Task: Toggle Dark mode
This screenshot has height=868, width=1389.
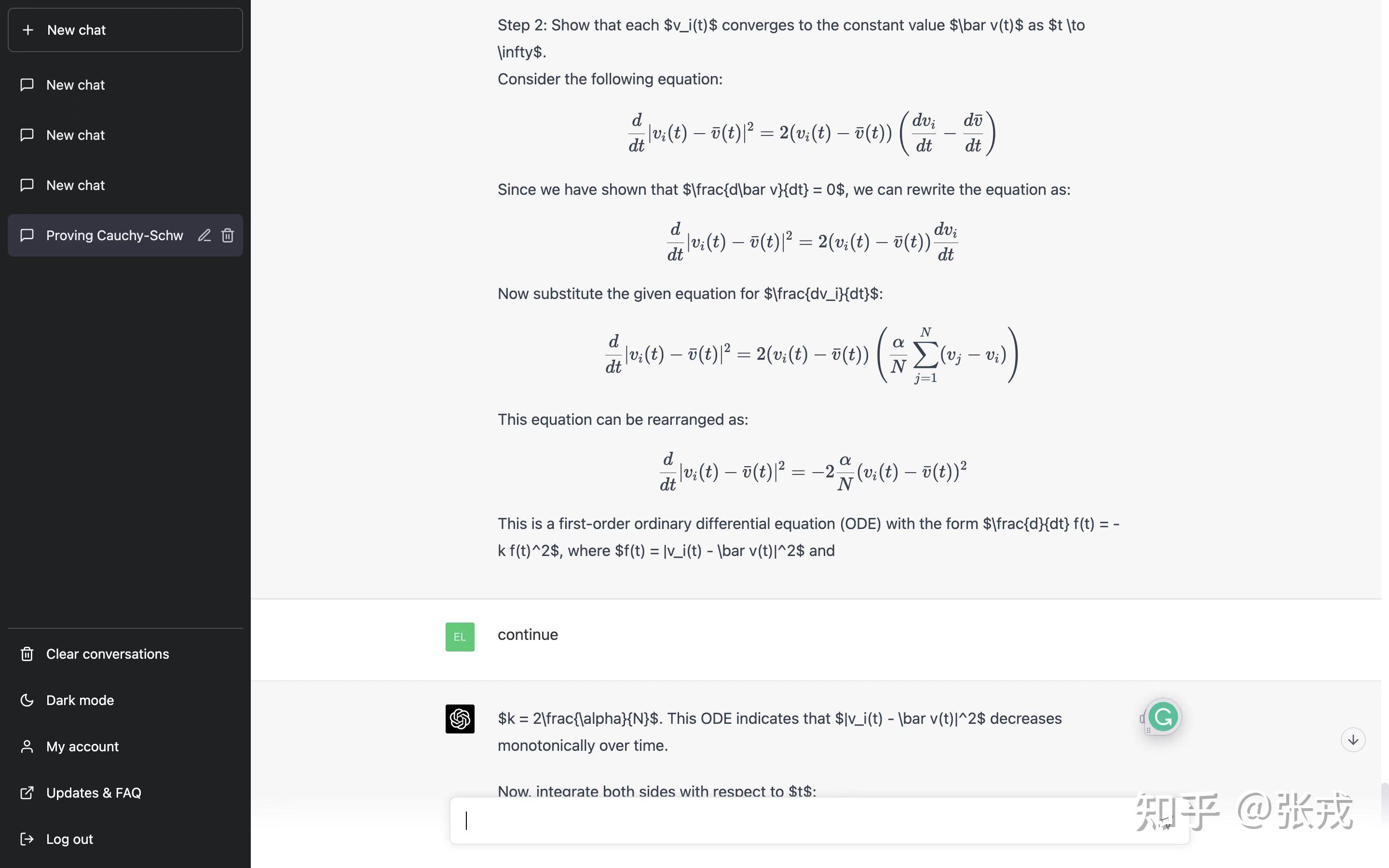Action: pyautogui.click(x=80, y=700)
